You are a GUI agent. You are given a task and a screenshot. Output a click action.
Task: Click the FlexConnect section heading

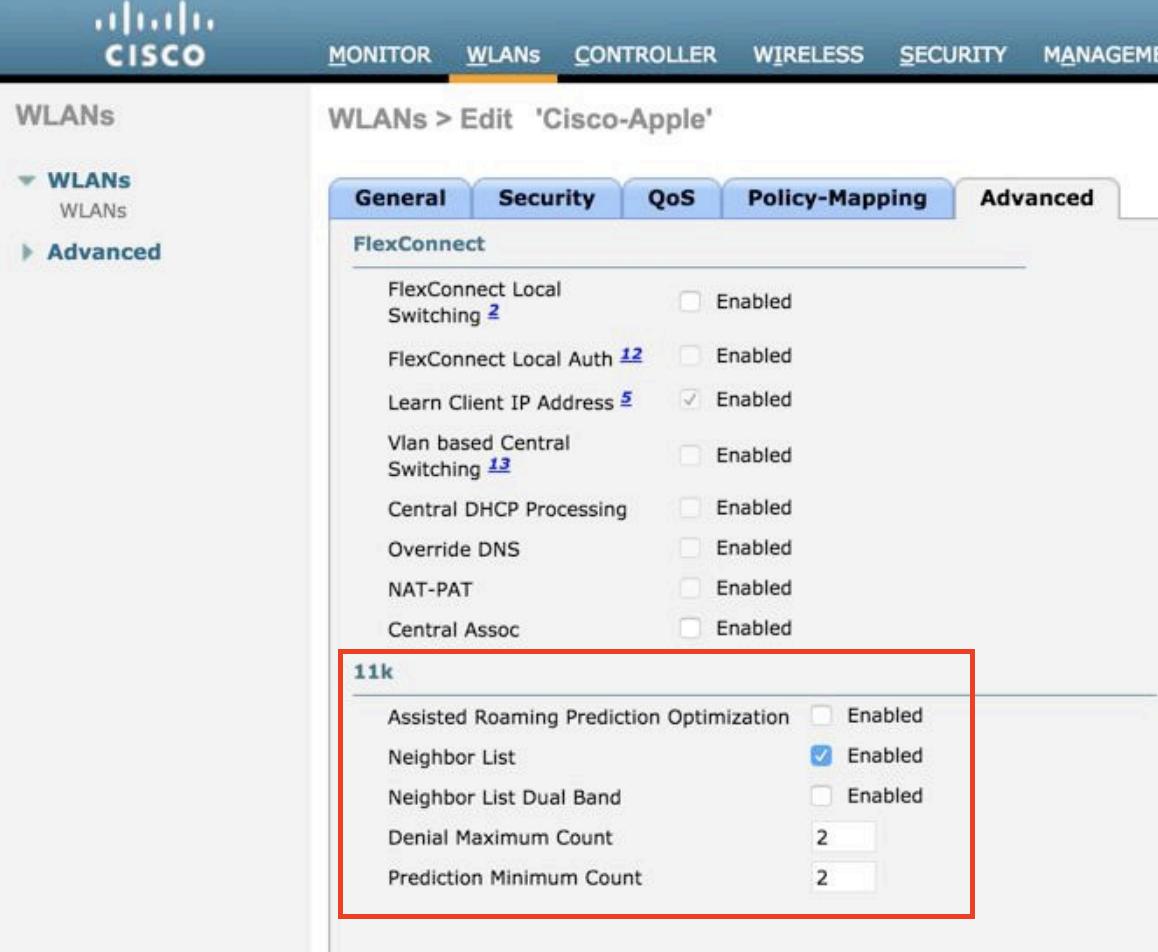(419, 244)
